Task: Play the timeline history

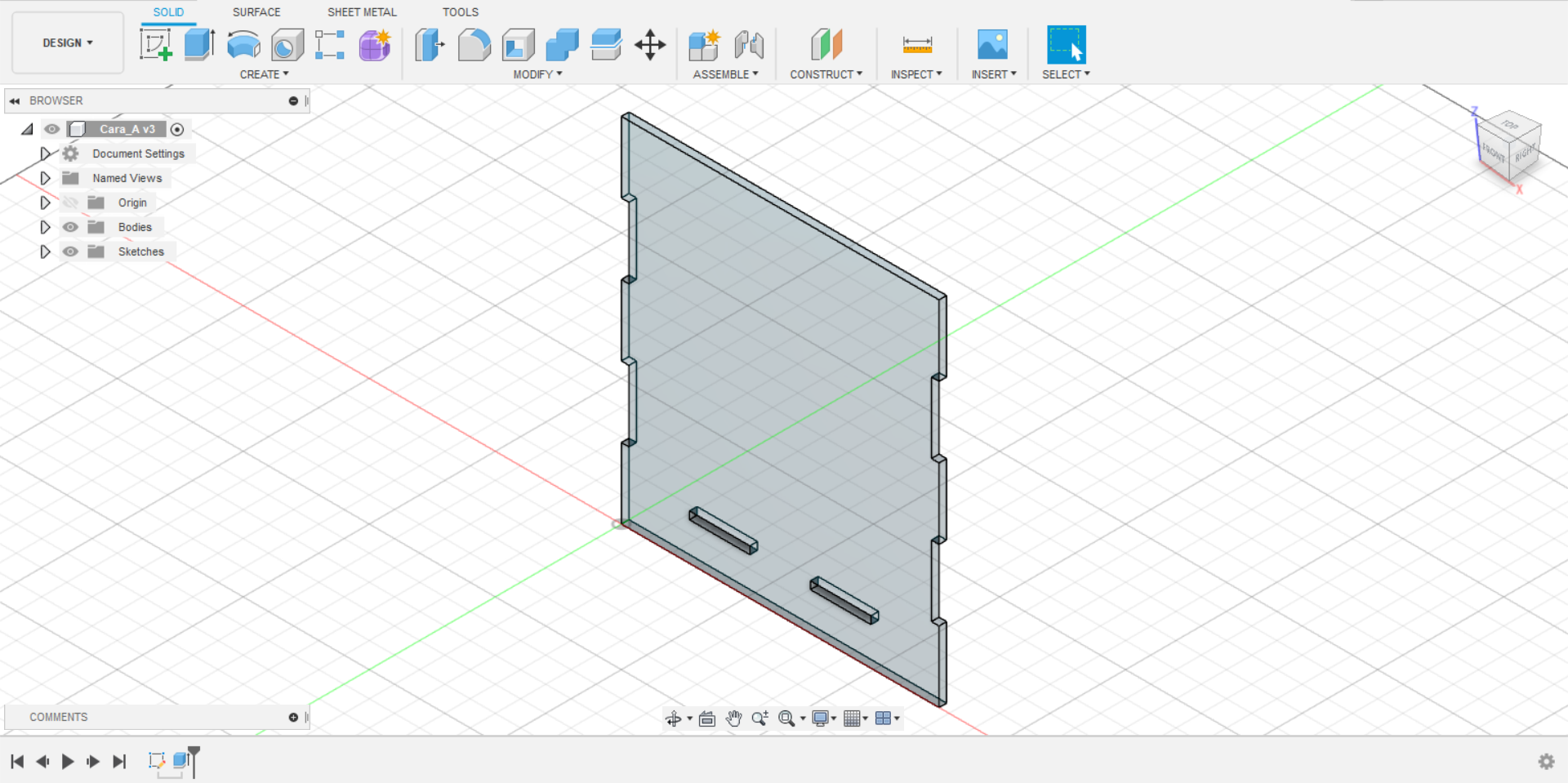Action: tap(68, 762)
